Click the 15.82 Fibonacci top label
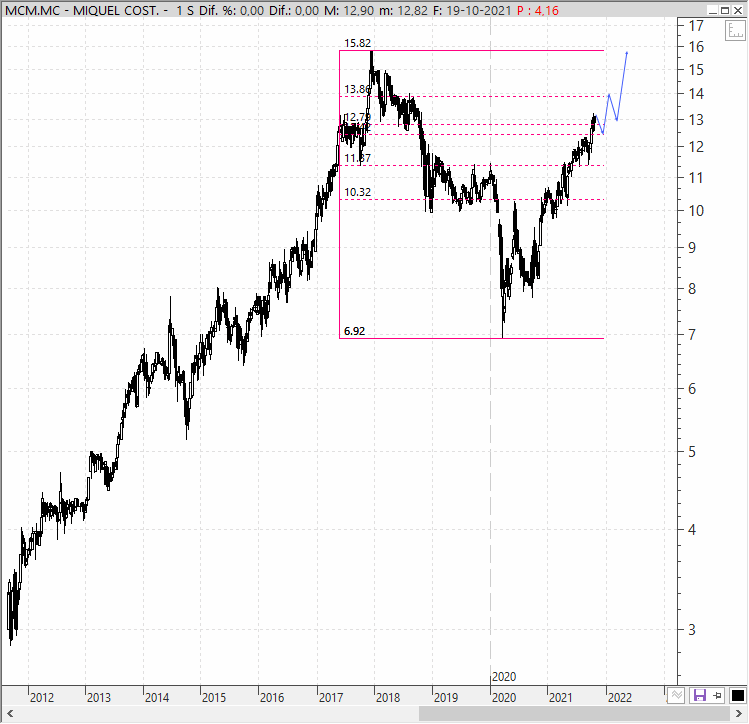The width and height of the screenshot is (749, 724). tap(357, 43)
